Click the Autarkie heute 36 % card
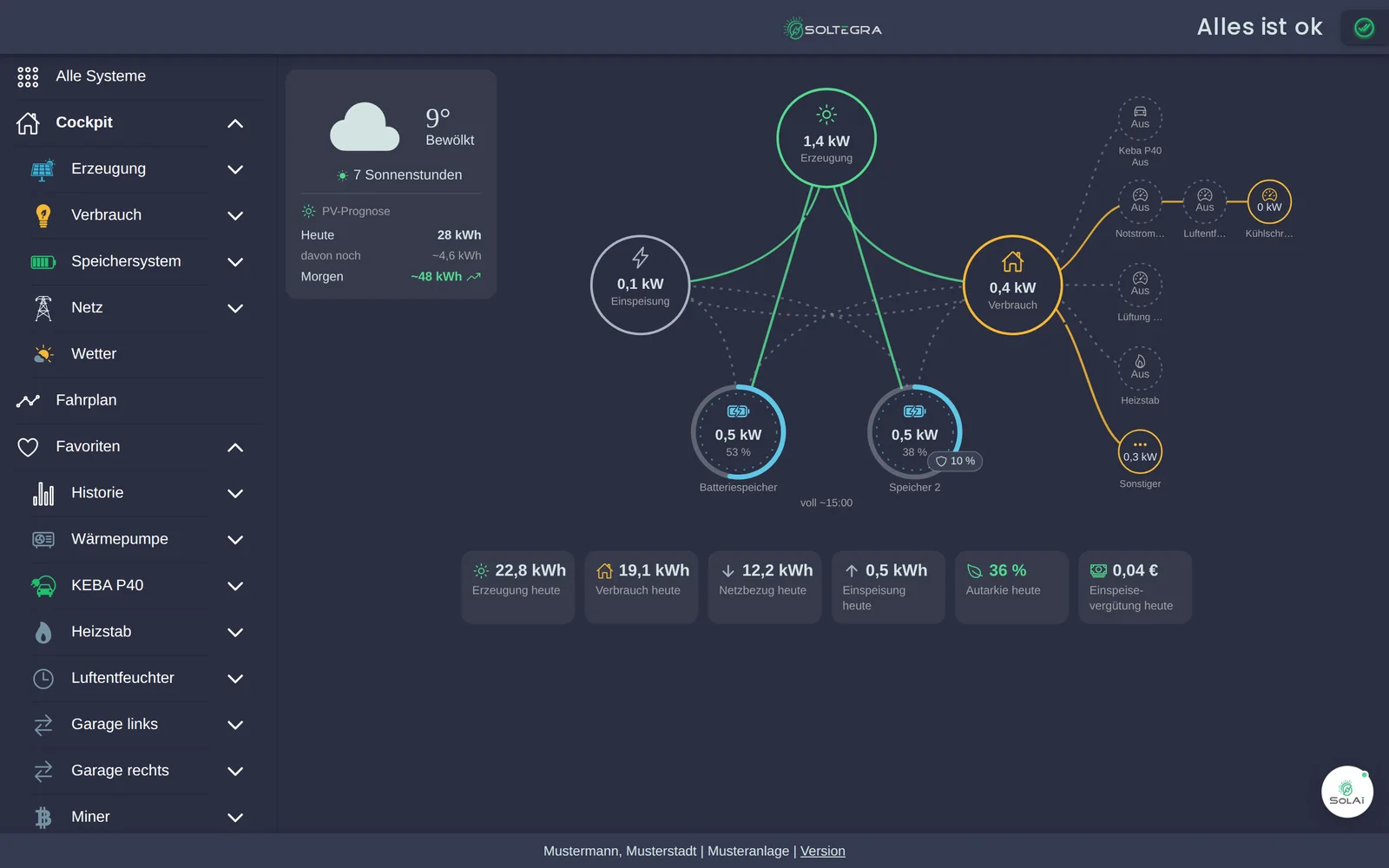This screenshot has width=1389, height=868. point(1011,587)
